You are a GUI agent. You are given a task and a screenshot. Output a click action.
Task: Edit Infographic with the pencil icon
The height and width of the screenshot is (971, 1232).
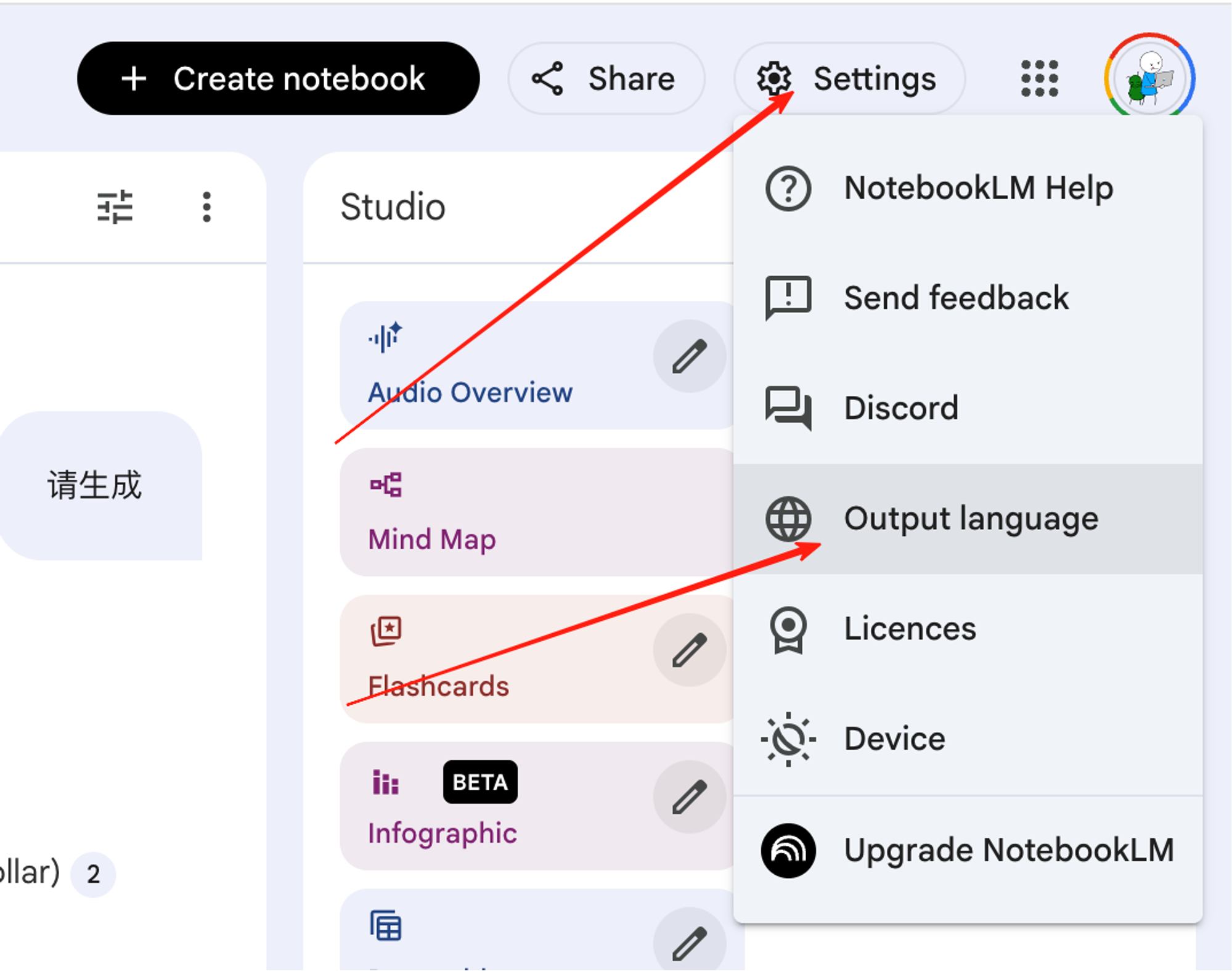coord(689,797)
